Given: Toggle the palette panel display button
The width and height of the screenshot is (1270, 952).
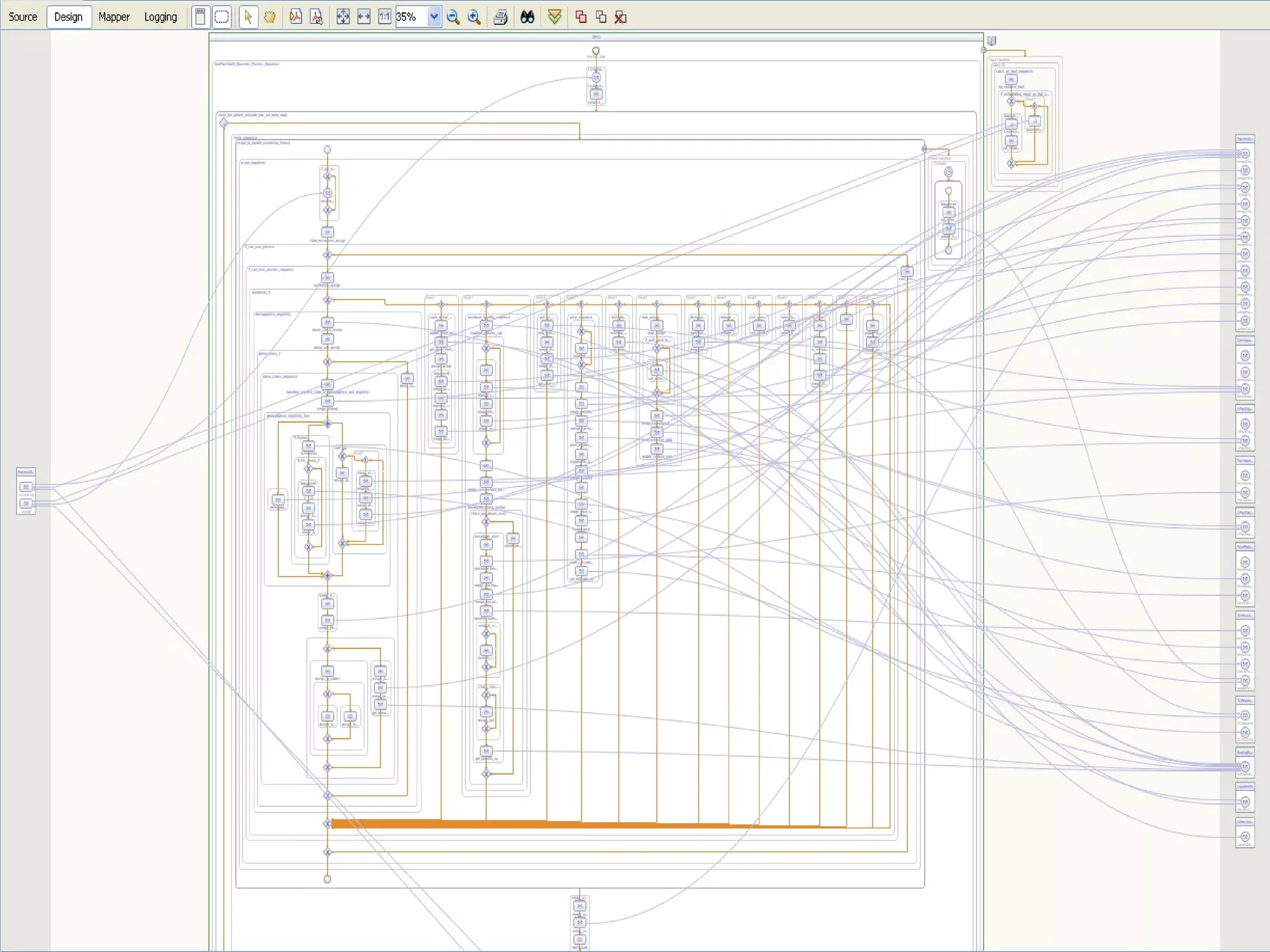Looking at the screenshot, I should pyautogui.click(x=200, y=17).
